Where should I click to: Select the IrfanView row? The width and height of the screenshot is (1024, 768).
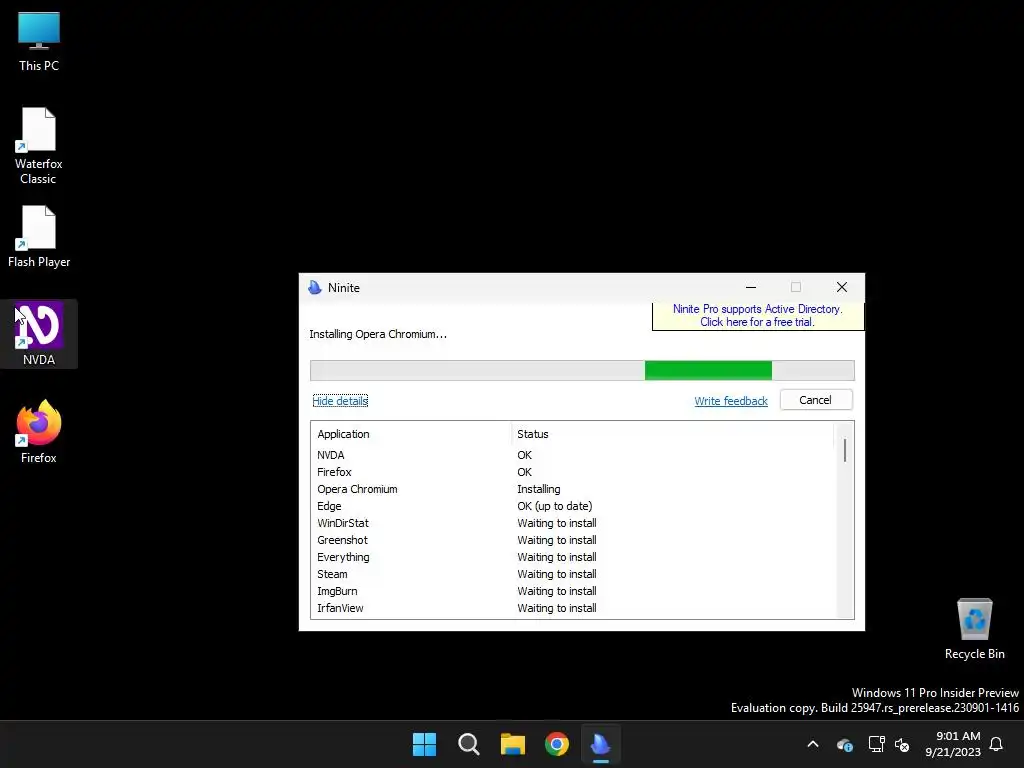[573, 607]
